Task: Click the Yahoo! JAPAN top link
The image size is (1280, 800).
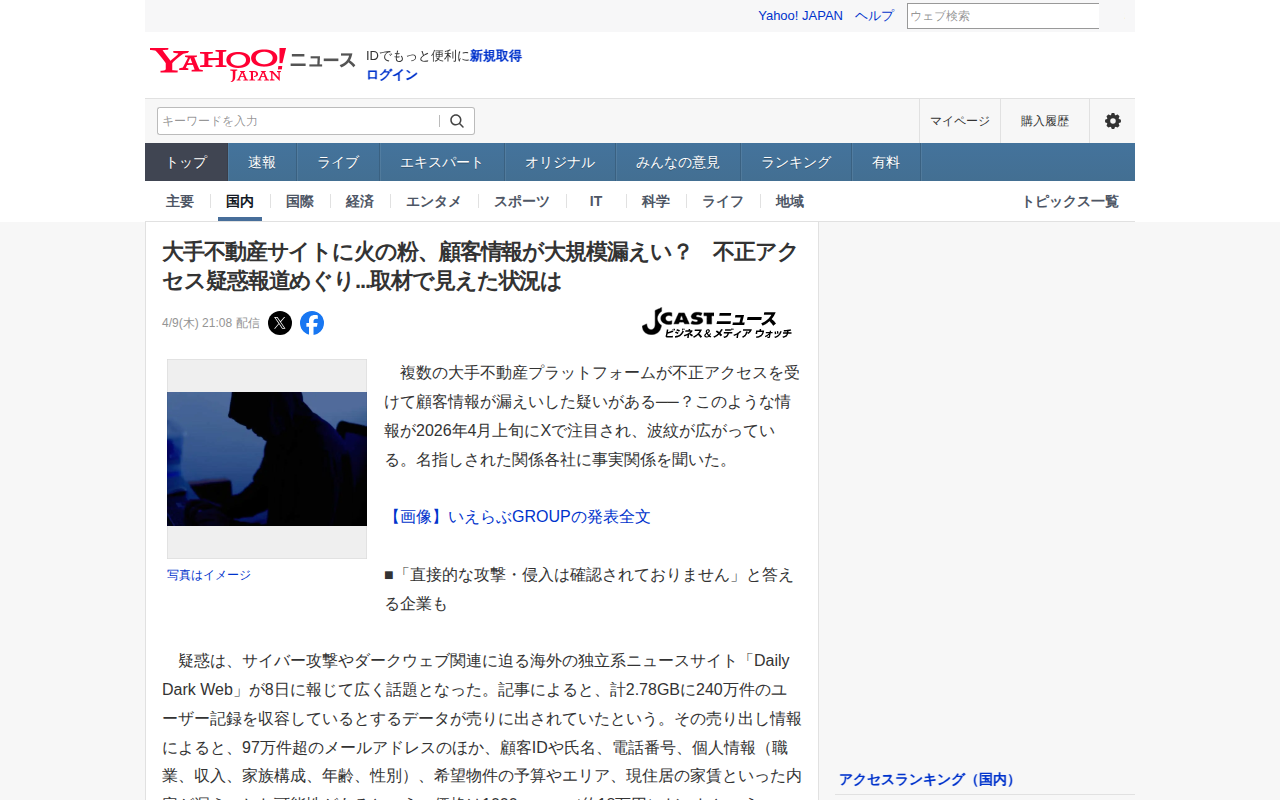Action: tap(800, 16)
